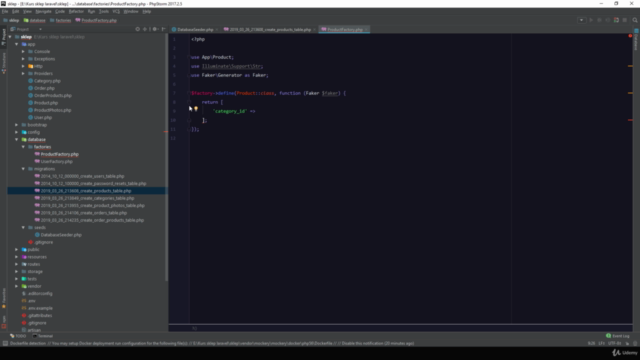Open the File menu
Image resolution: width=640 pixels, height=360 pixels.
click(5, 11)
